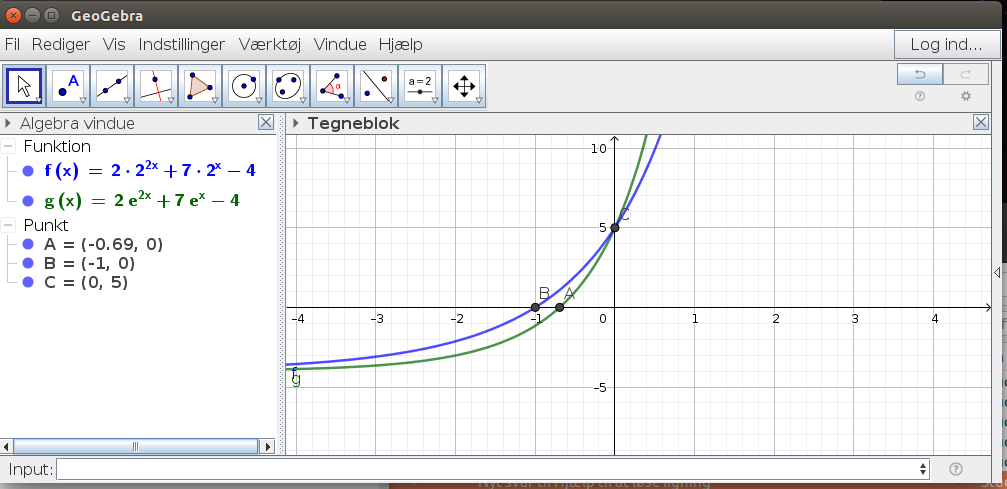Open the Vindue menu

(x=340, y=44)
